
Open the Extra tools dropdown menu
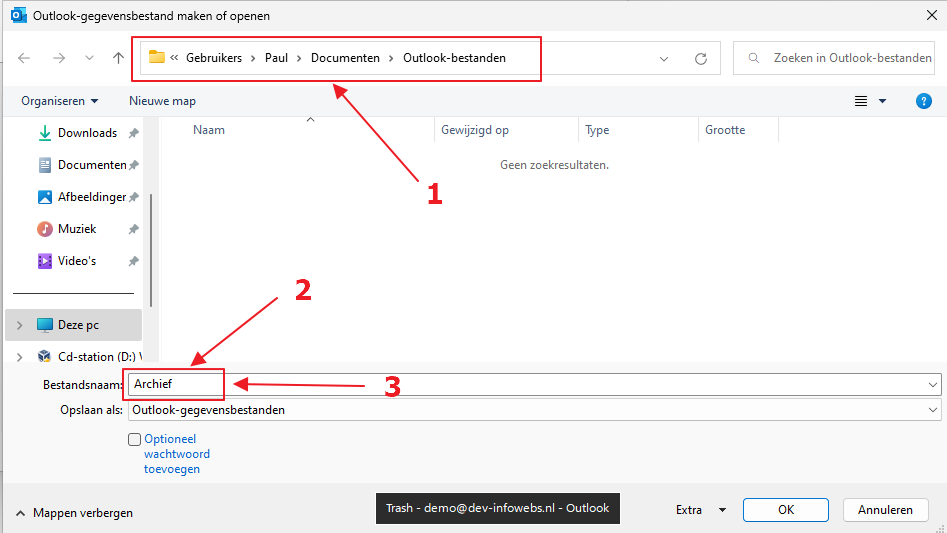click(x=700, y=509)
